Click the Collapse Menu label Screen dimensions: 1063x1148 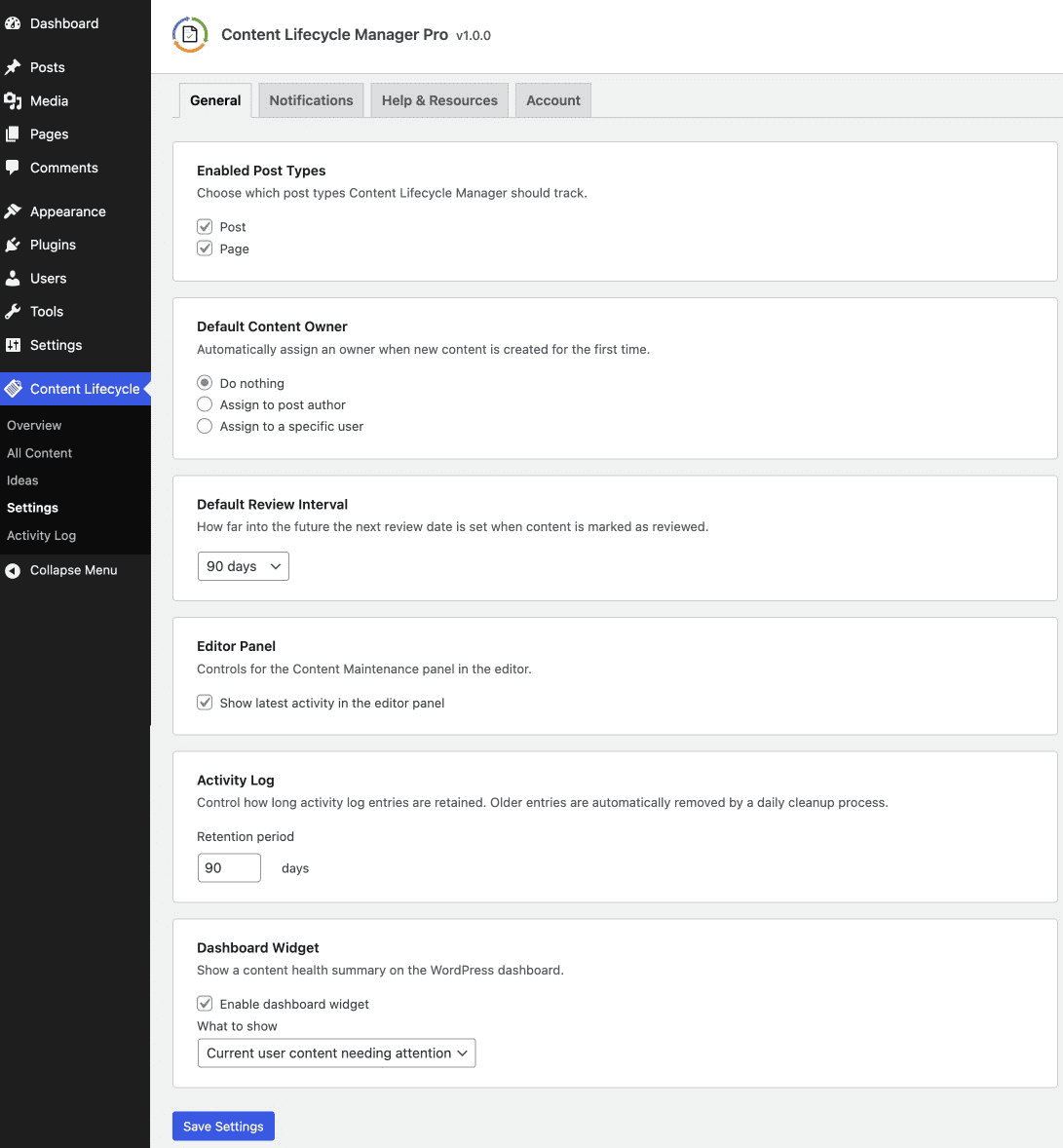(73, 570)
